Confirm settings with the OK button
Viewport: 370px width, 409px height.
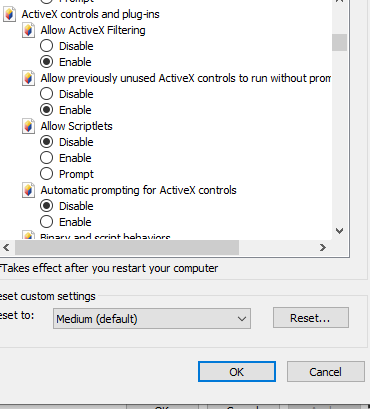(237, 372)
